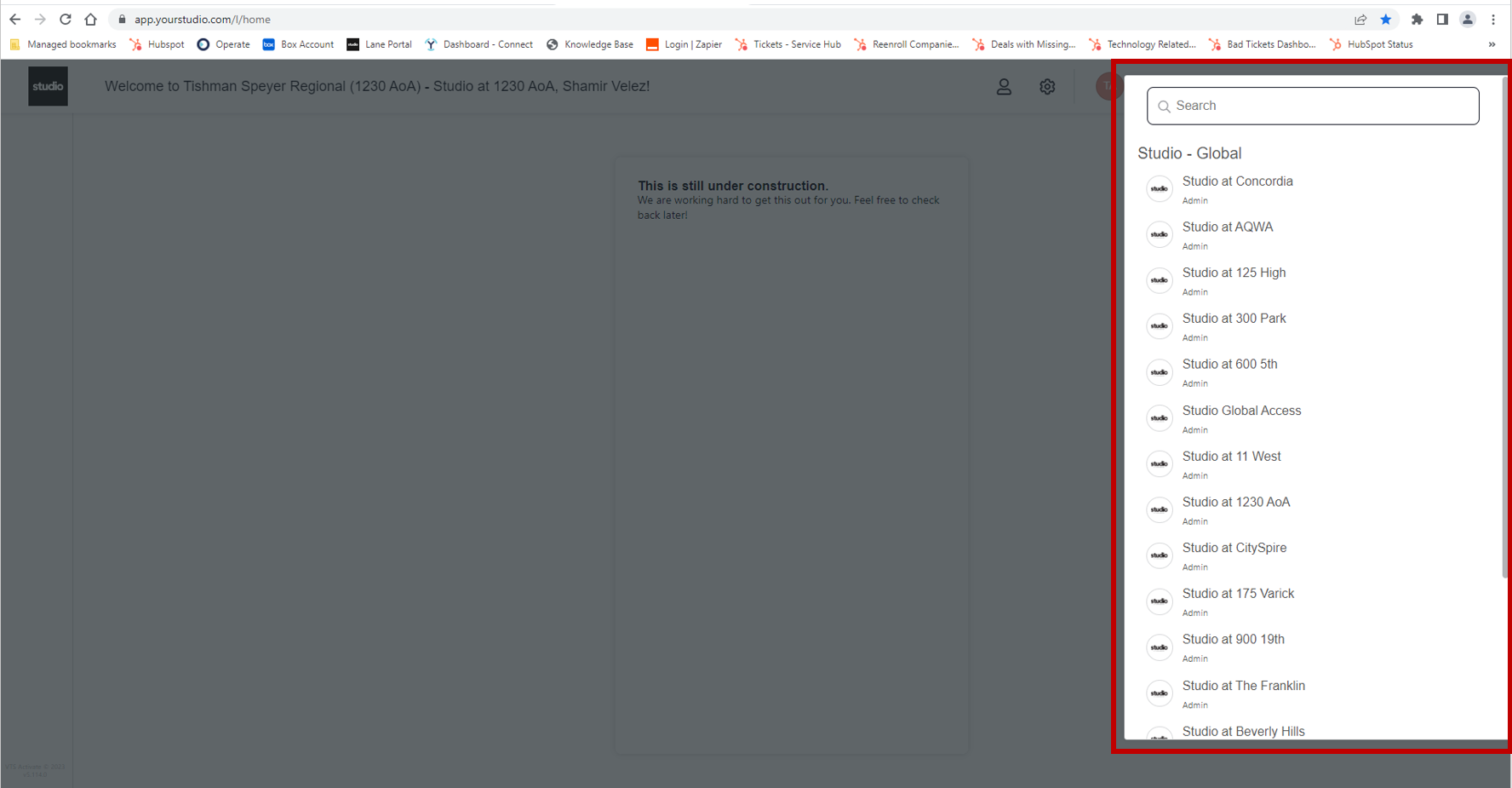Select Studio at Concordia
This screenshot has height=788, width=1512.
pos(1237,181)
